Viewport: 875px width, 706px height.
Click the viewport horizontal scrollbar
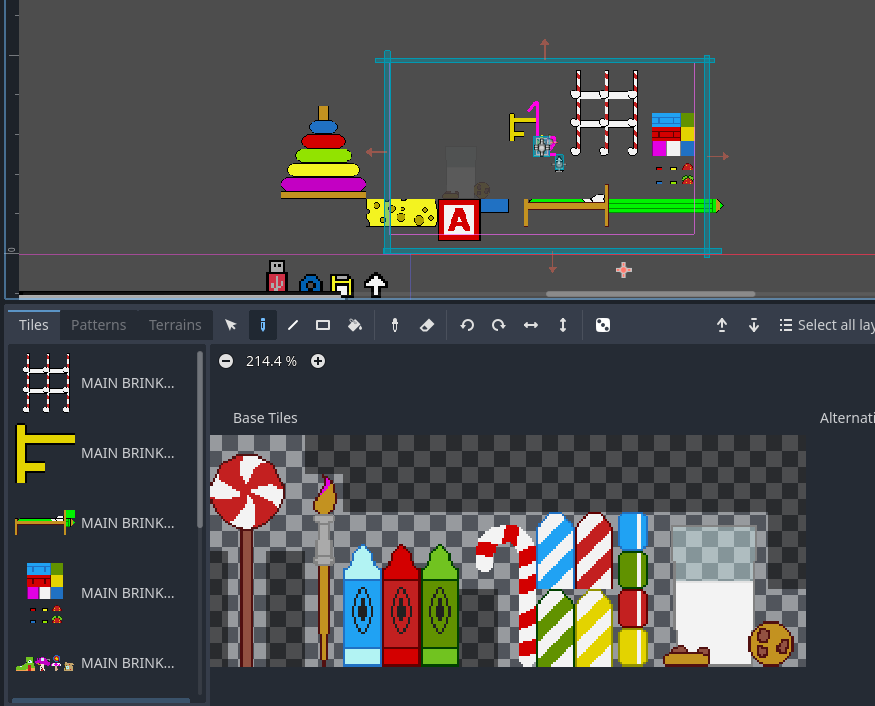[650, 294]
